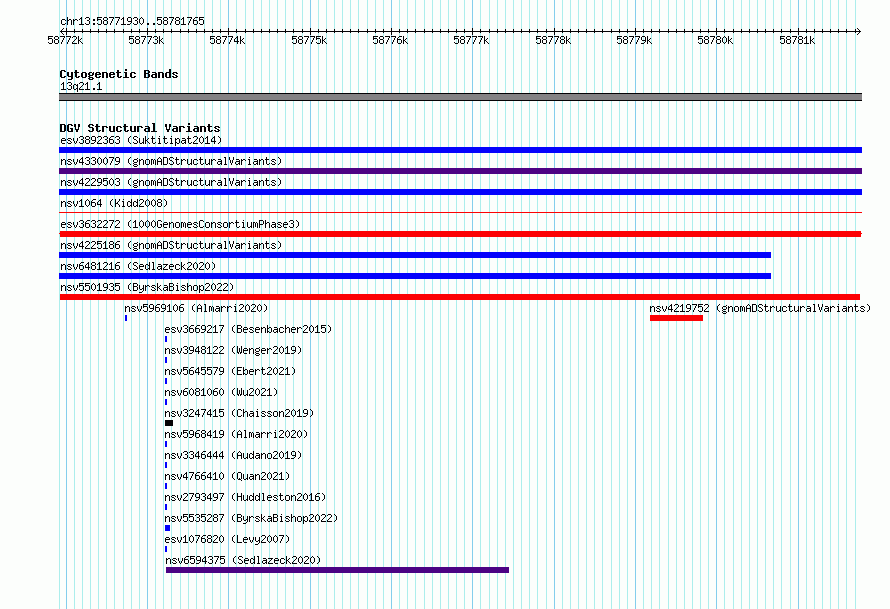This screenshot has width=890, height=609.
Task: Click the 13q21.1 band label
Action: (x=81, y=86)
